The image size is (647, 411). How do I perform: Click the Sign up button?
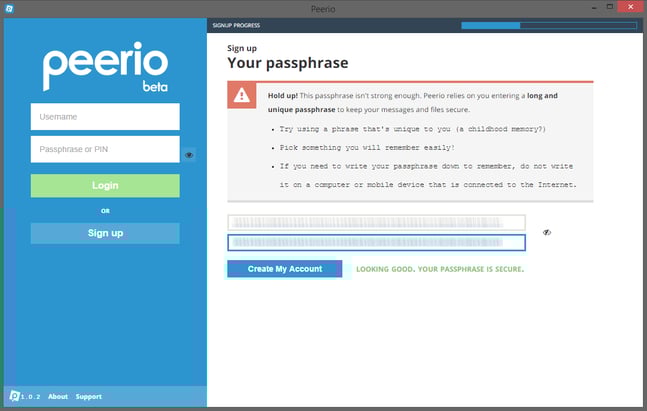105,233
